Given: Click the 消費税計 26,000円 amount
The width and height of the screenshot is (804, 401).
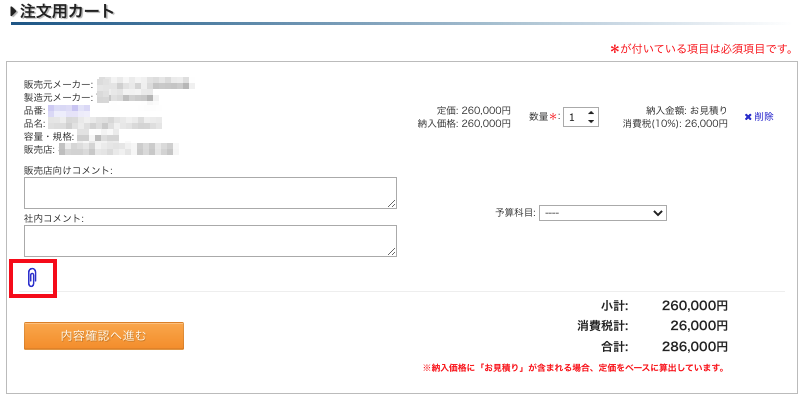Looking at the screenshot, I should [699, 326].
